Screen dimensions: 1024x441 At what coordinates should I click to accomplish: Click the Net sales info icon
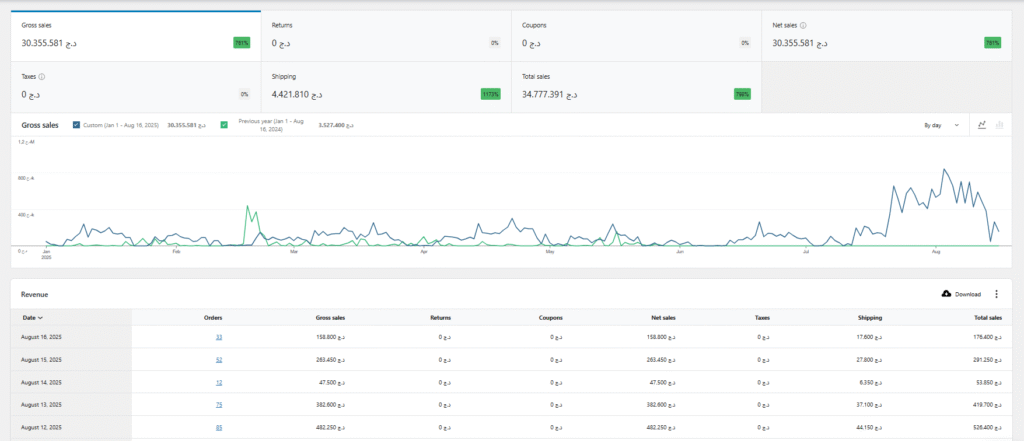pyautogui.click(x=804, y=25)
